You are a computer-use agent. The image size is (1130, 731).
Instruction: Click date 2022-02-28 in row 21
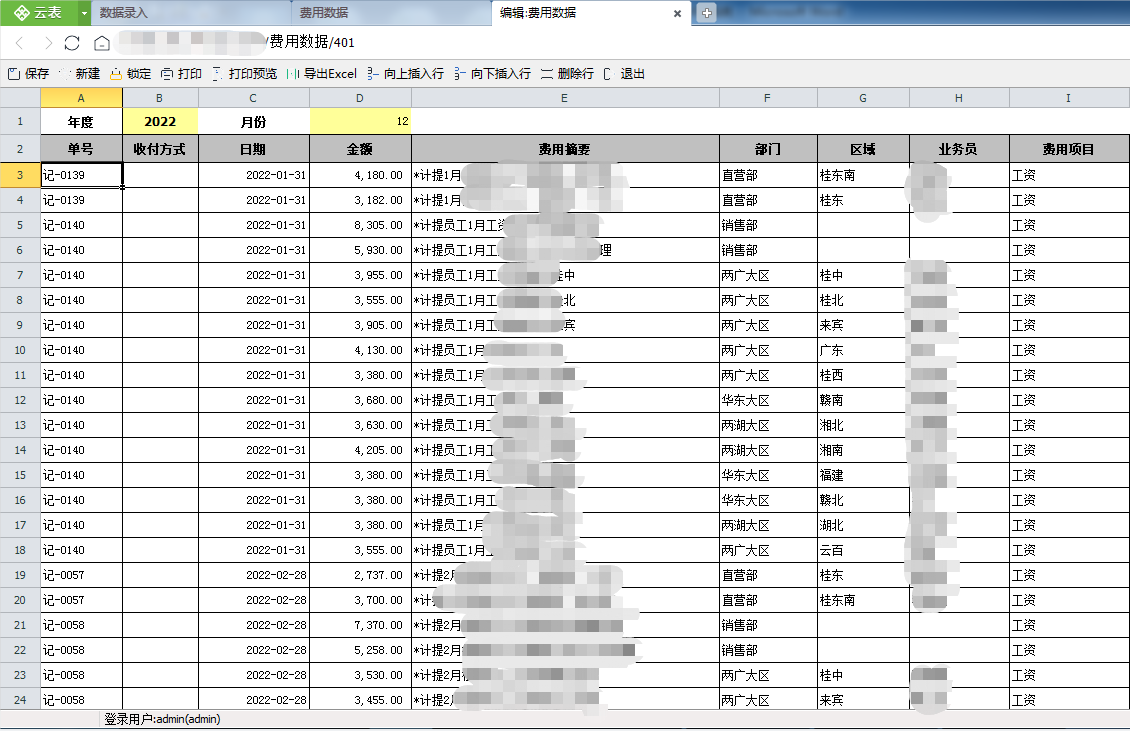click(254, 625)
